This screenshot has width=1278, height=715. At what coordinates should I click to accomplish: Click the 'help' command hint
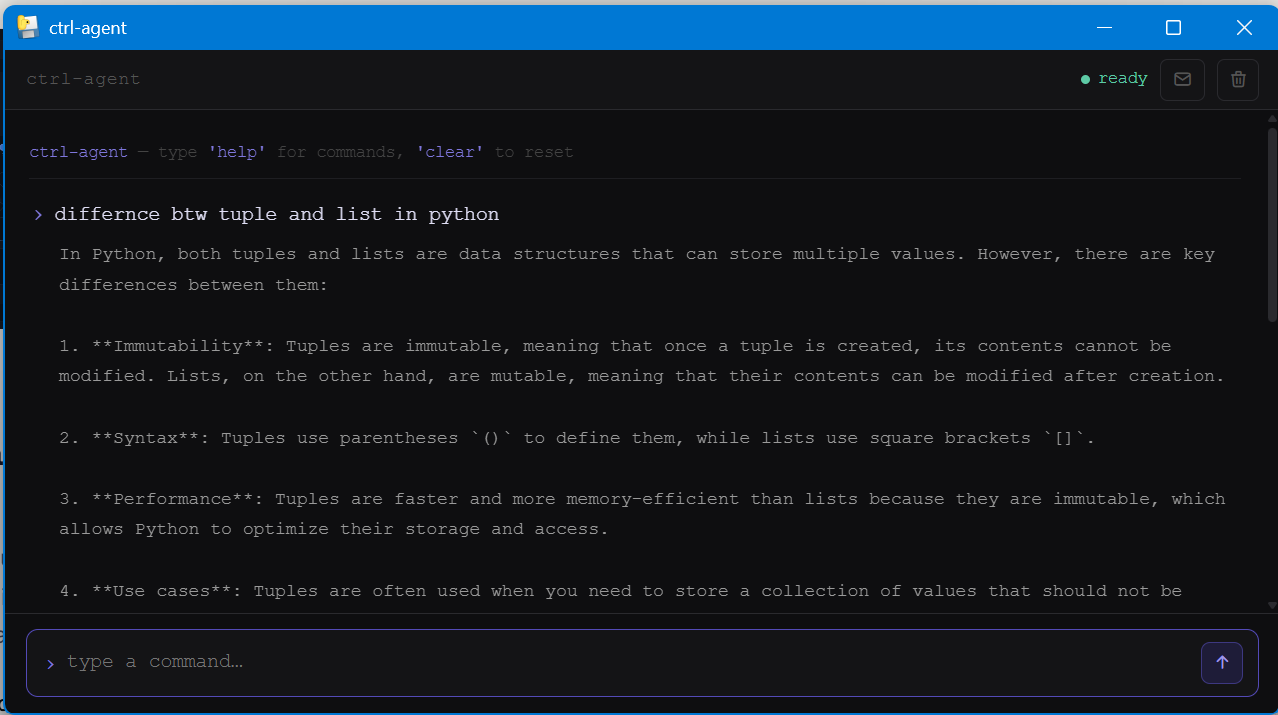tap(237, 152)
